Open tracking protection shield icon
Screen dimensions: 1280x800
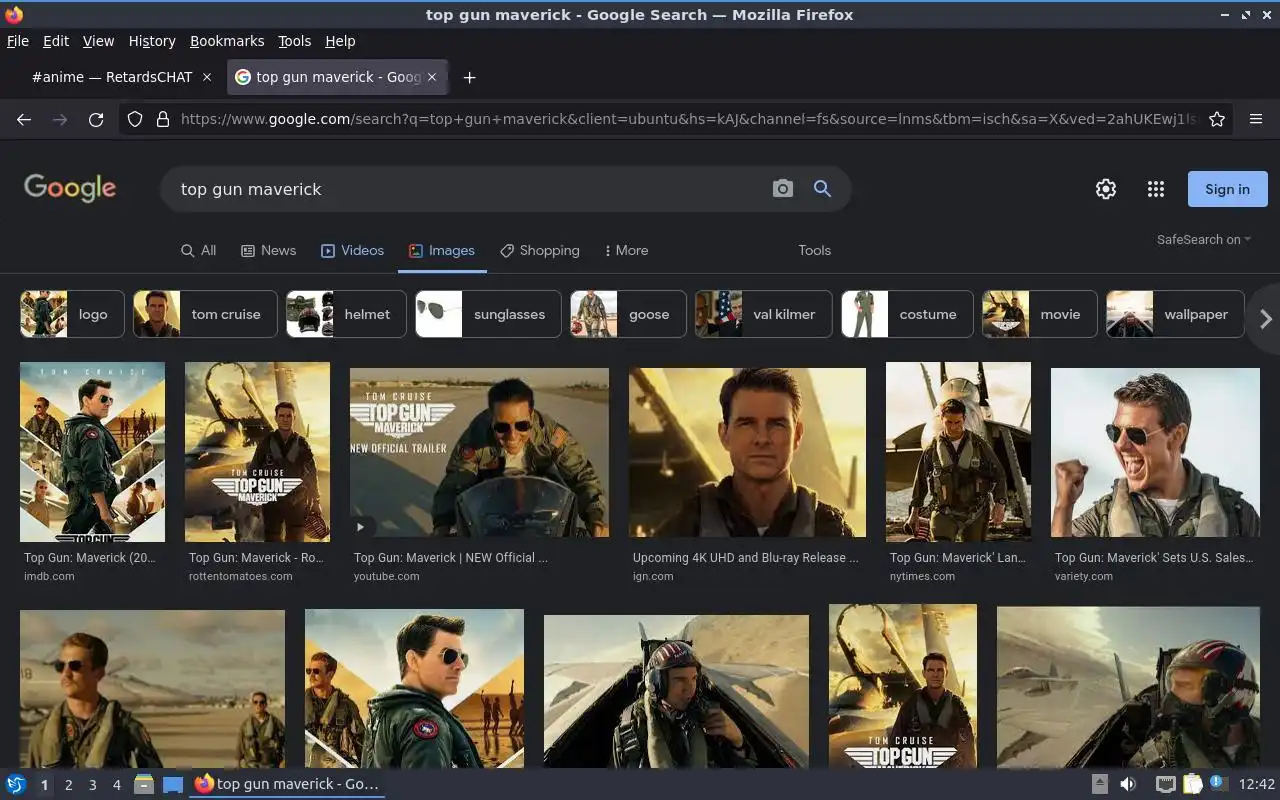click(135, 119)
